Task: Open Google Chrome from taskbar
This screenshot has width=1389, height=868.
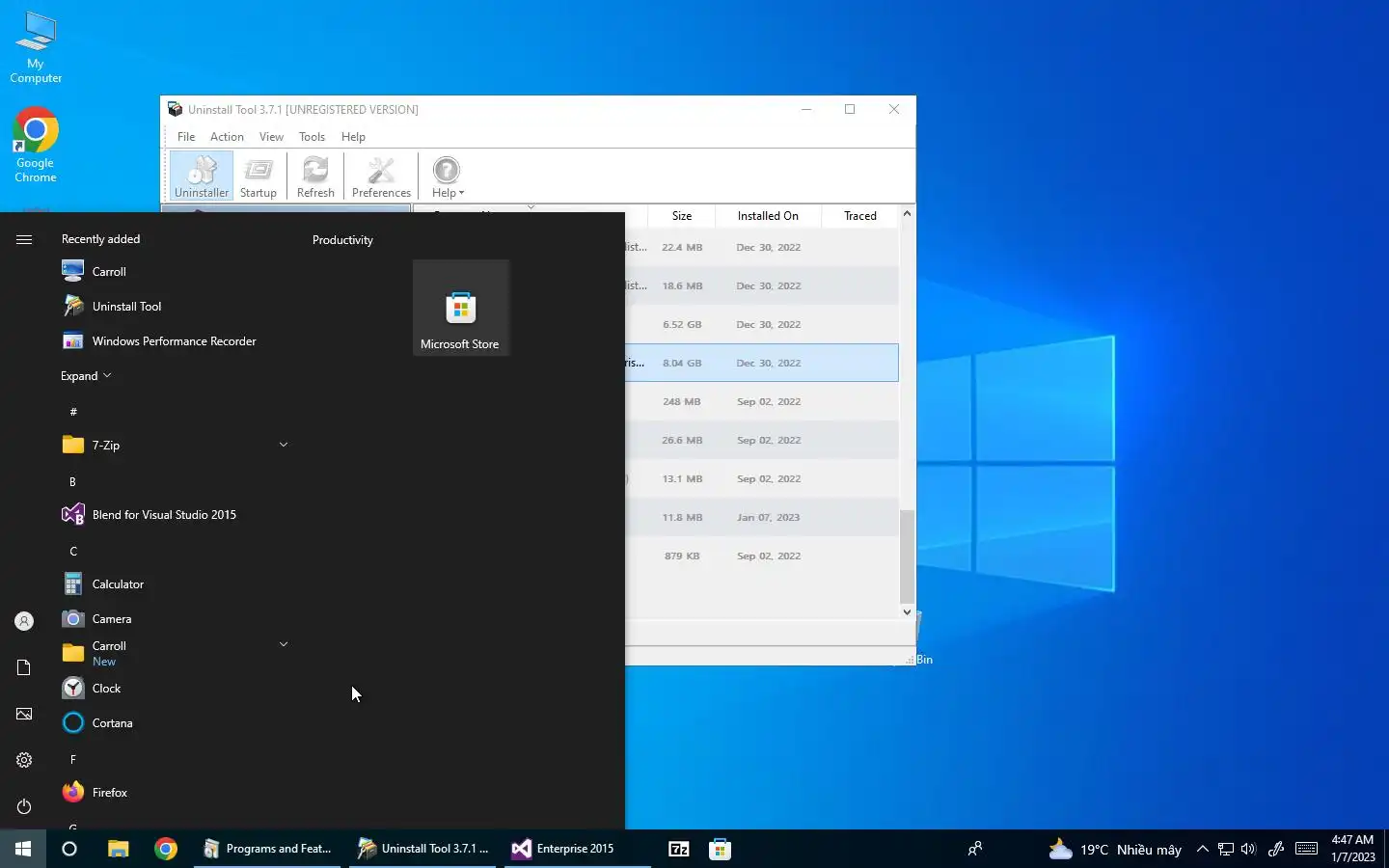Action: pyautogui.click(x=166, y=849)
